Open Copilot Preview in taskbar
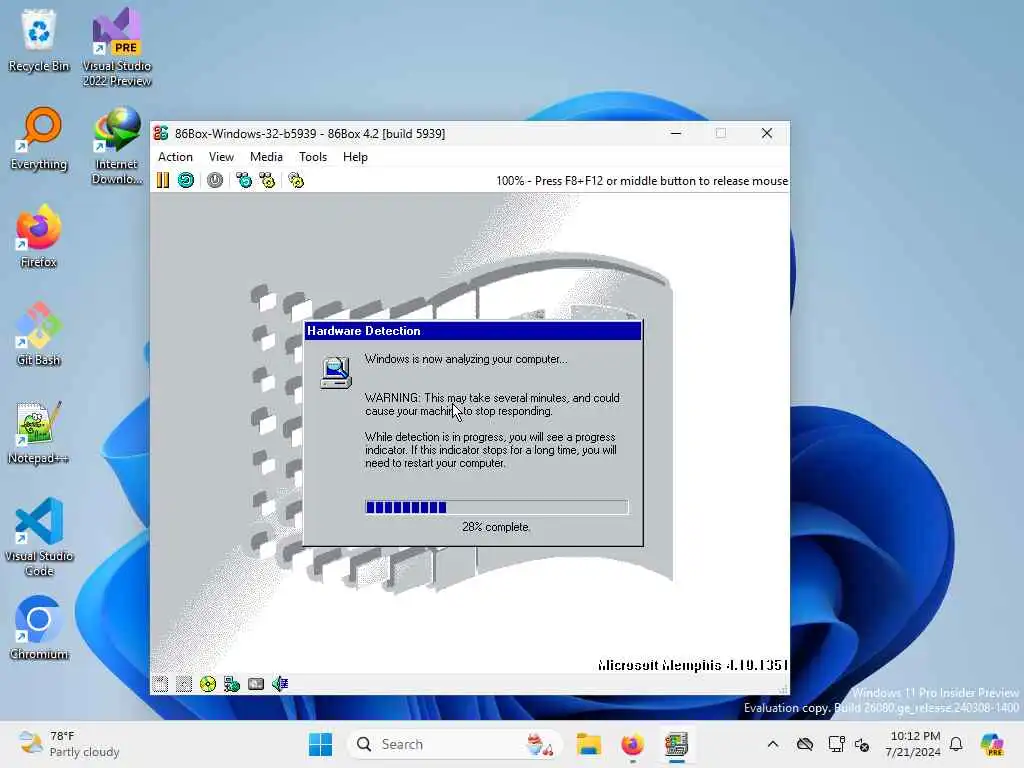This screenshot has width=1024, height=768. (x=992, y=744)
